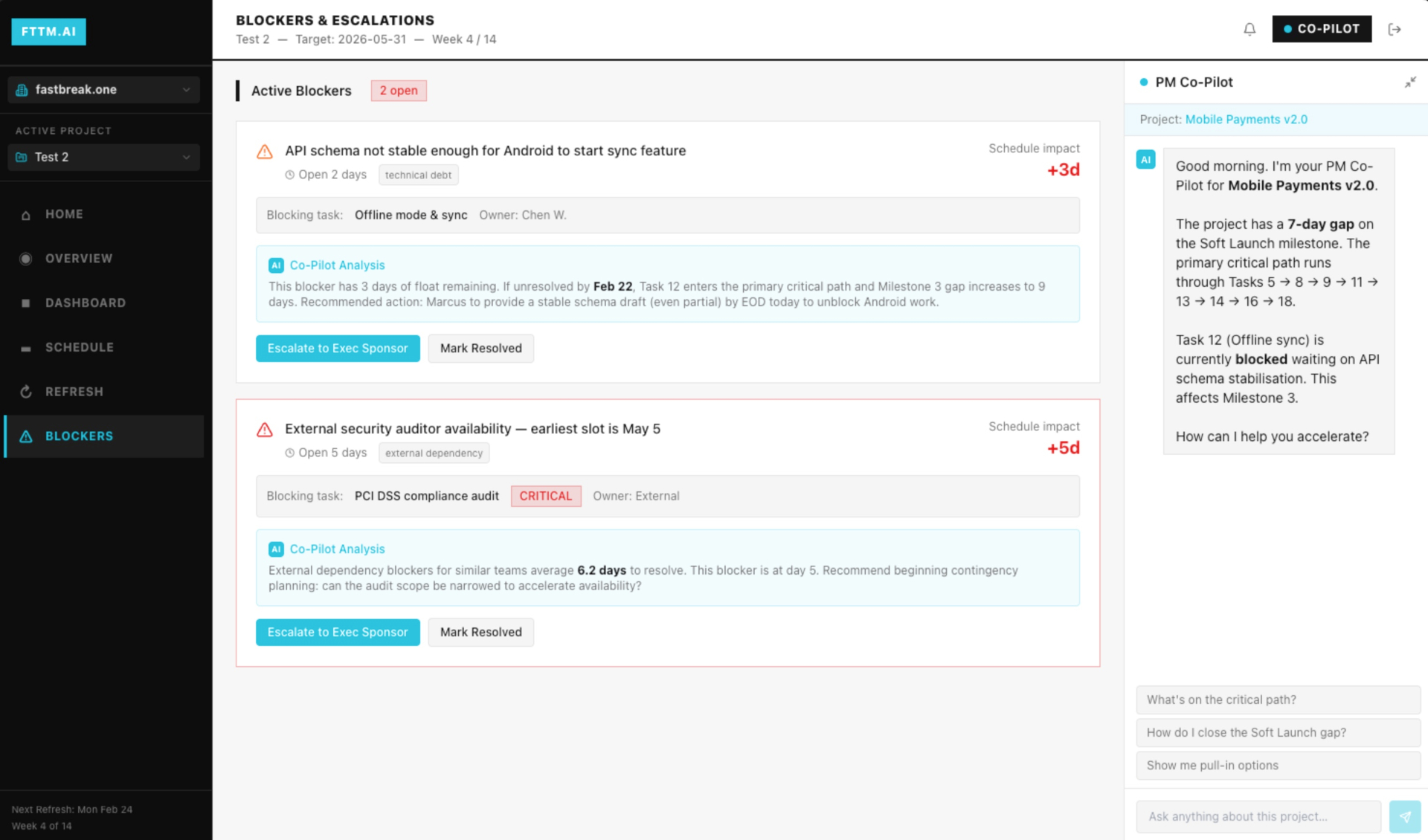Image resolution: width=1428 pixels, height=840 pixels.
Task: Open DASHBOARD from the sidebar
Action: (104, 303)
